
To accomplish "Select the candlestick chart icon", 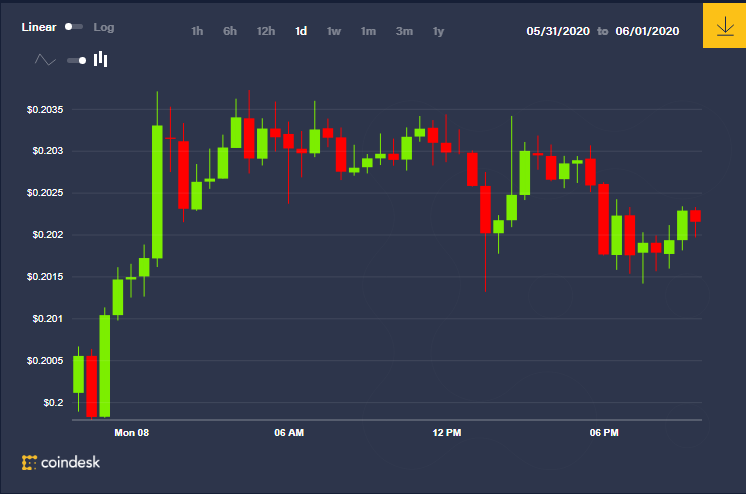I will pos(100,59).
